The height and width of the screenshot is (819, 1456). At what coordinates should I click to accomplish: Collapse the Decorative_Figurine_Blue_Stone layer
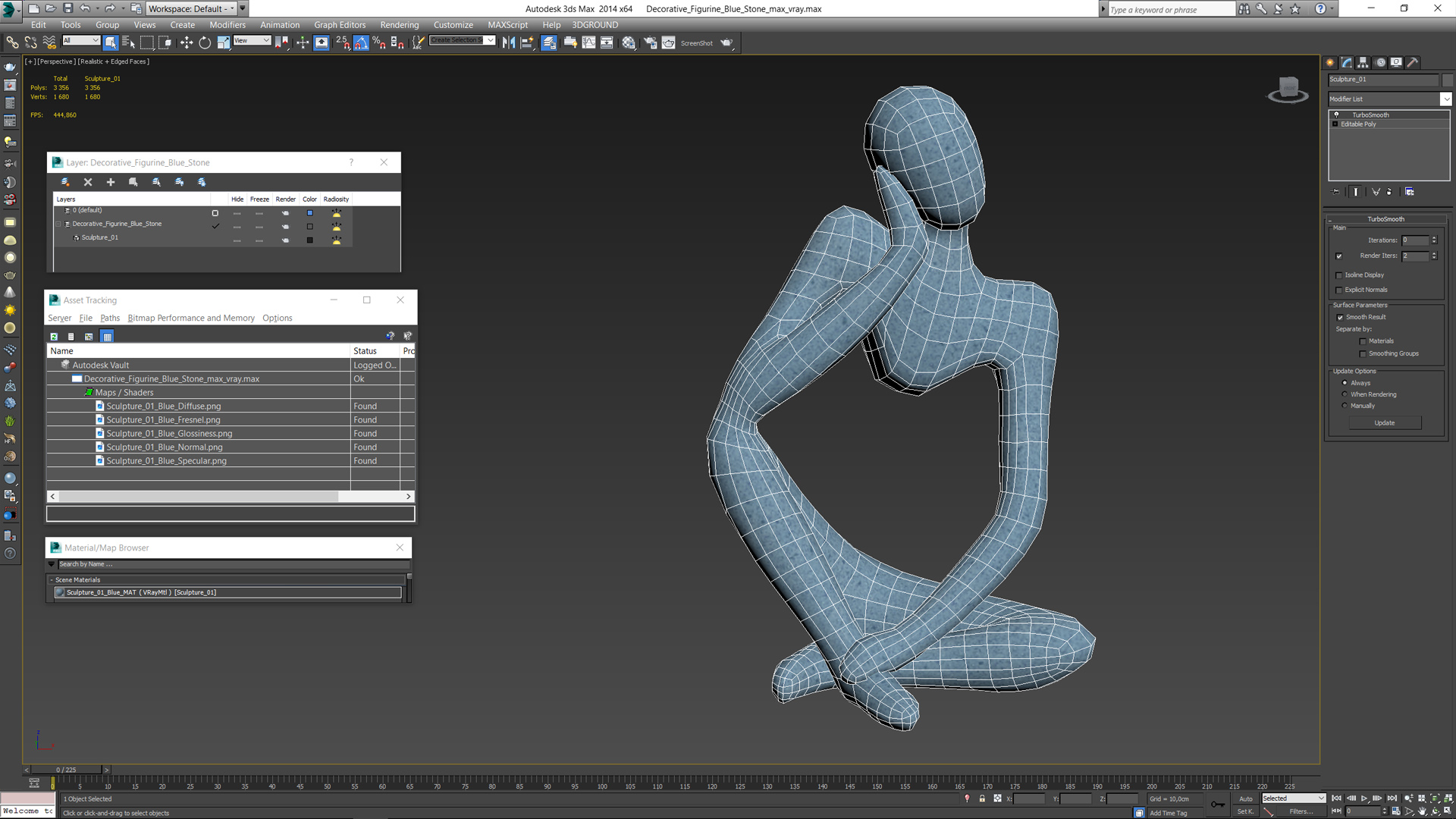tap(58, 224)
